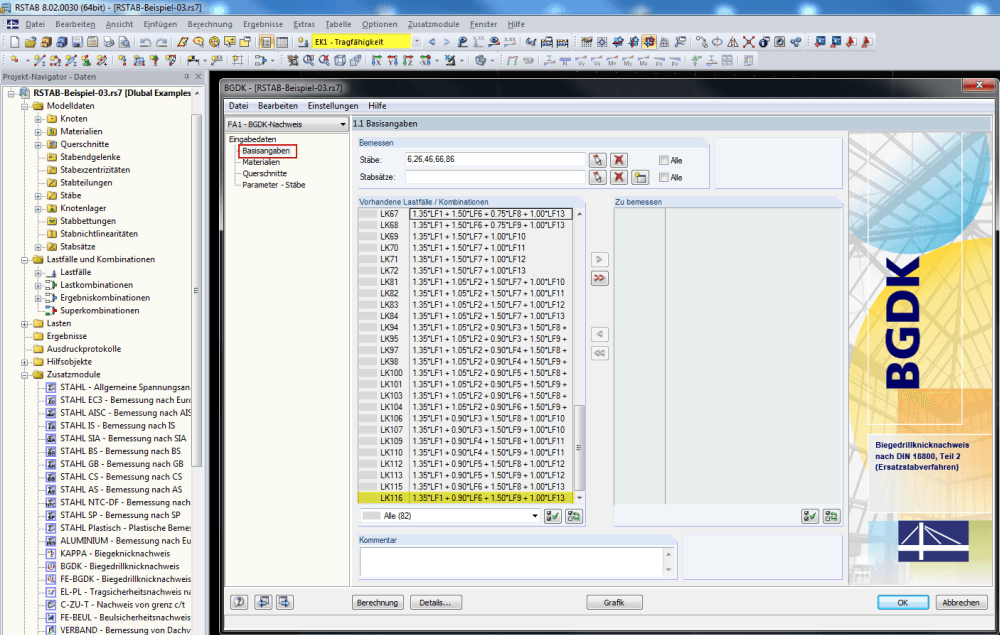1000x635 pixels.
Task: Open the Bearbeiten menu in BGDK window
Action: [x=277, y=106]
